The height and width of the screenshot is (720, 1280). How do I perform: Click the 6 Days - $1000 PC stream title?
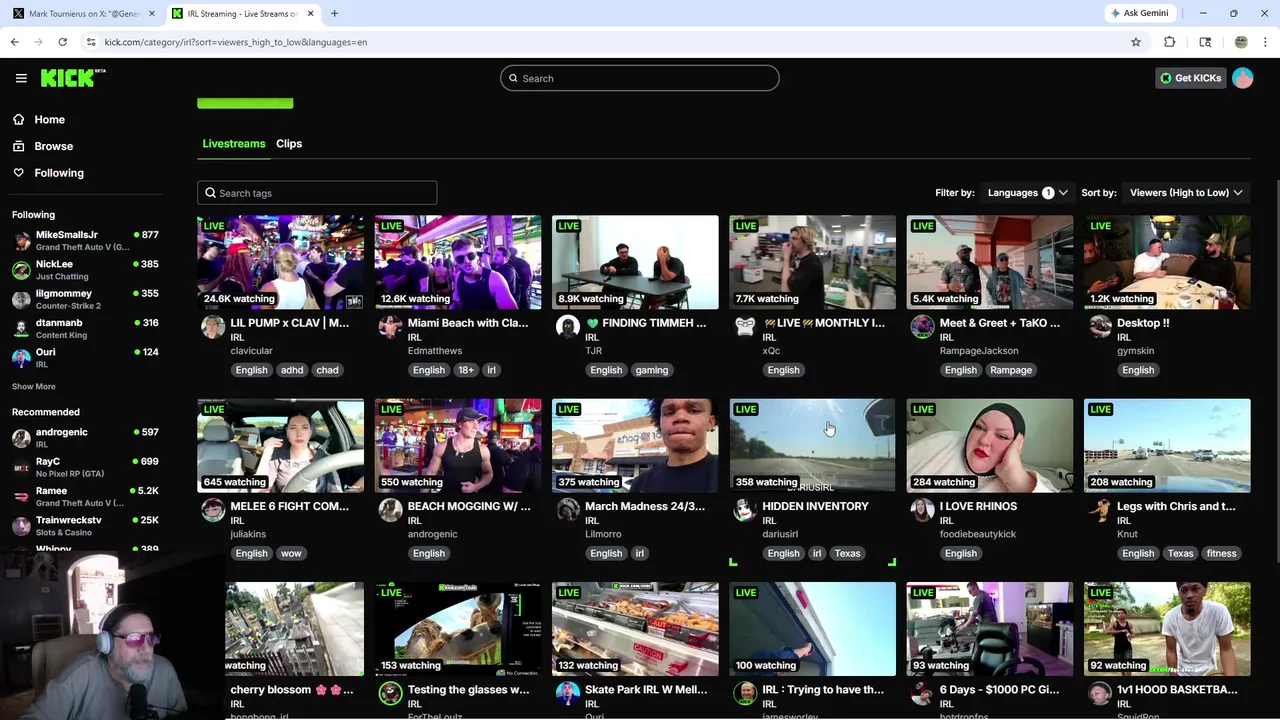tap(999, 689)
